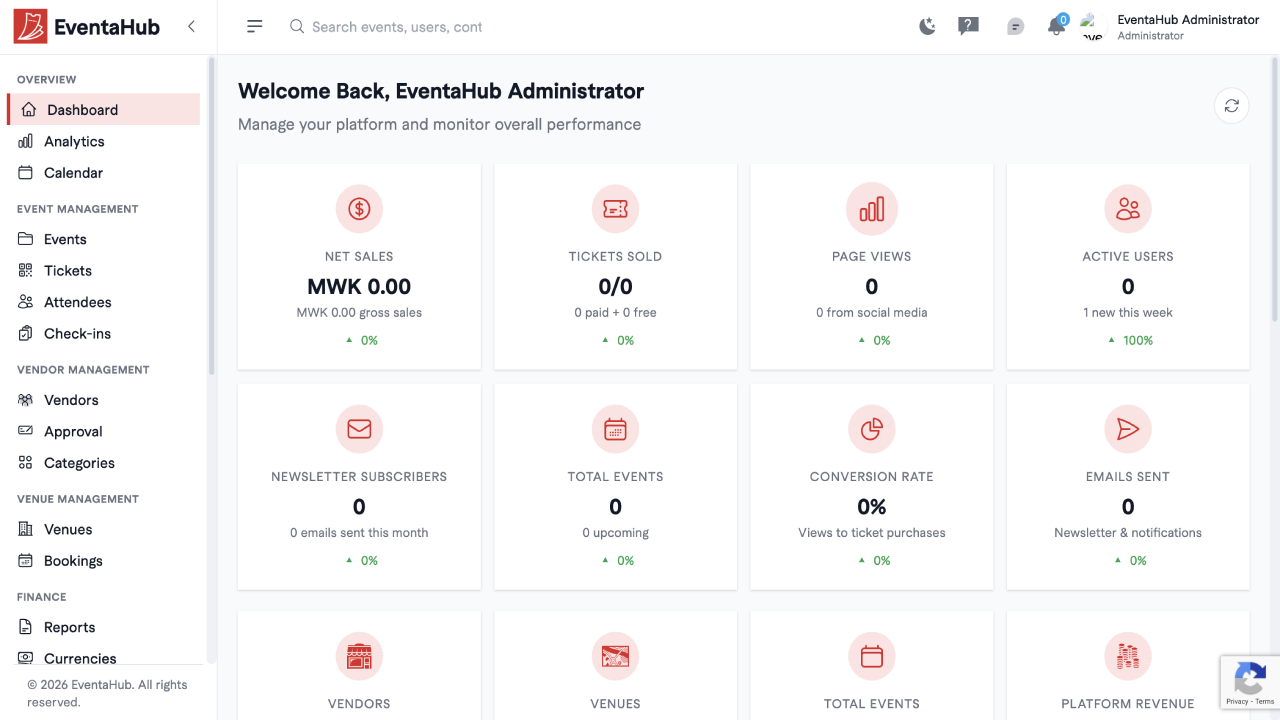Toggle dark mode with the moon icon
The height and width of the screenshot is (720, 1280).
click(928, 27)
